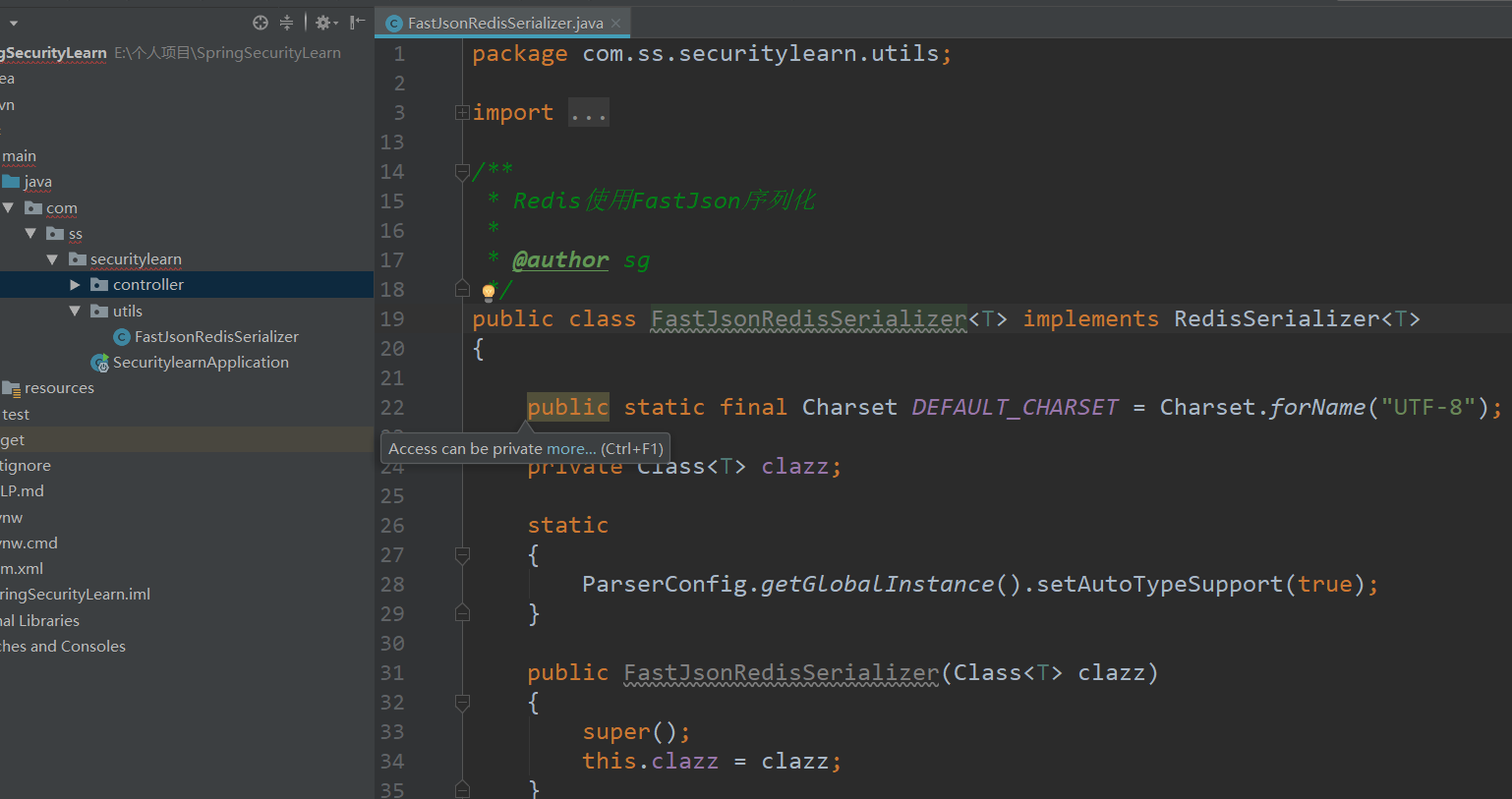The width and height of the screenshot is (1512, 799).
Task: Click the highlighted 'public' keyword on line 22
Action: (x=568, y=407)
